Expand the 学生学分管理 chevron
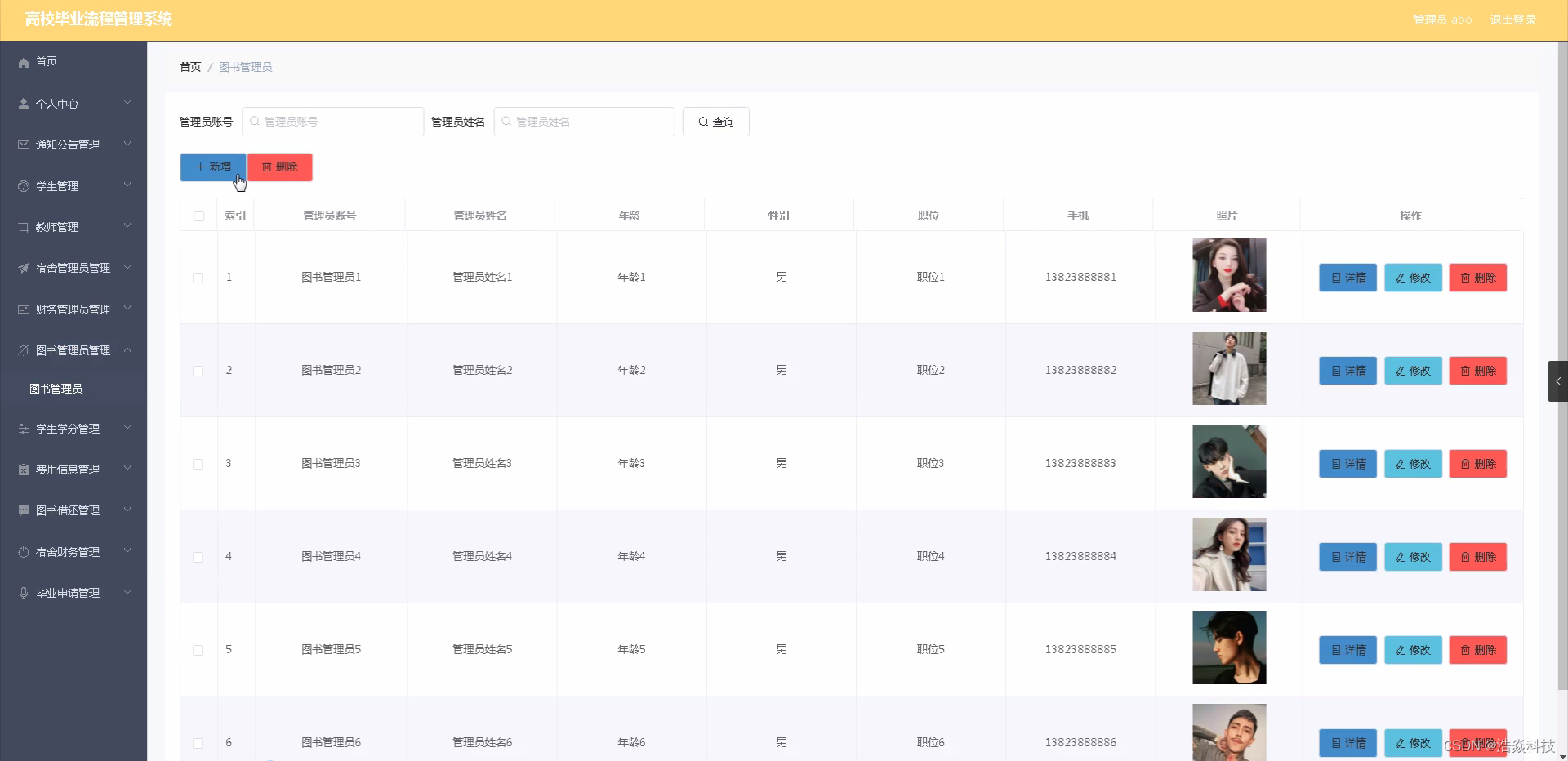 click(x=127, y=428)
